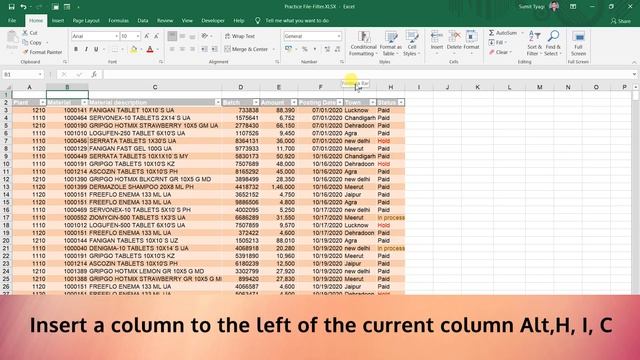Click the Save icon in quick access toolbar
This screenshot has height=360, width=640.
pos(11,7)
